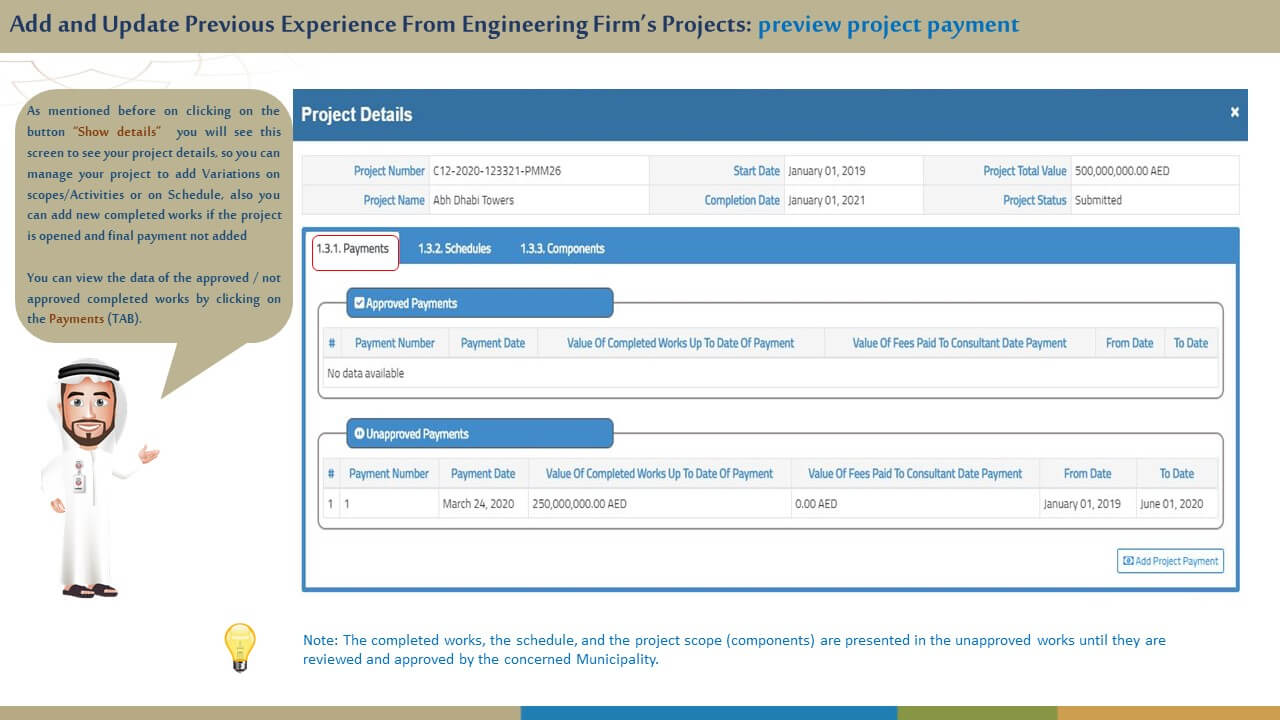Sort approved table by Payment Date column
The width and height of the screenshot is (1280, 720).
[492, 343]
